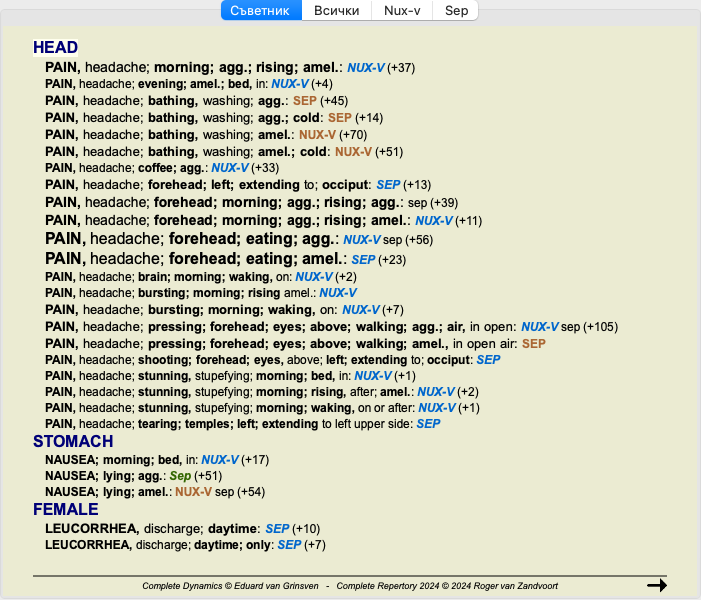Click the HEAD section heading
This screenshot has width=701, height=600.
pyautogui.click(x=55, y=48)
